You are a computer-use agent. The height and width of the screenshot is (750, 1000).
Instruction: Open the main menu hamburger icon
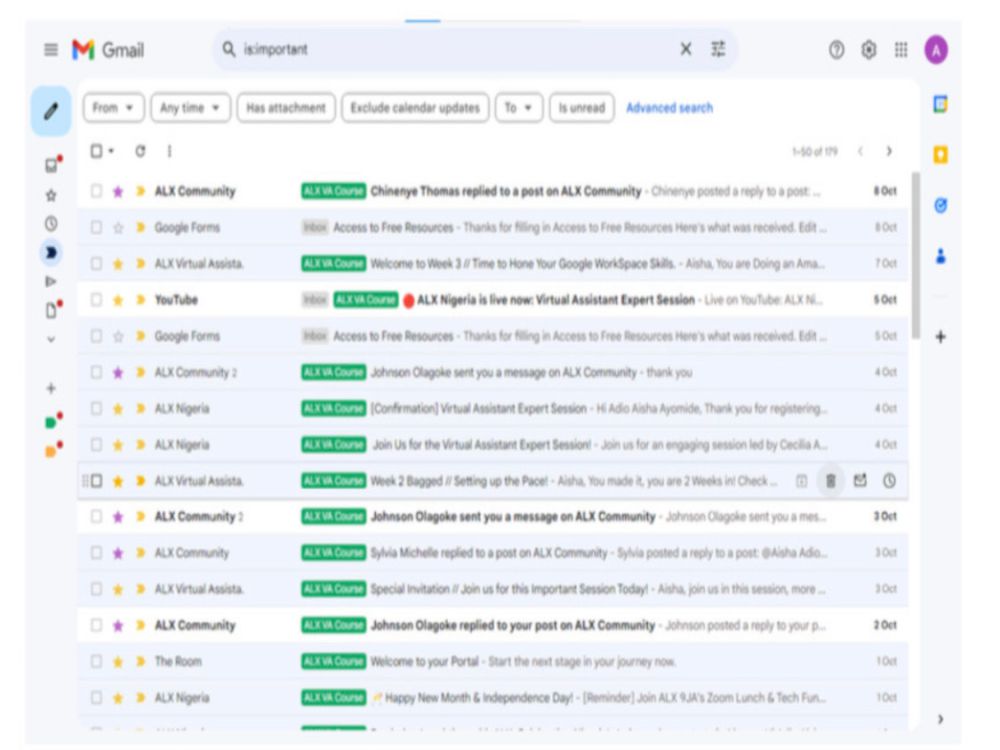pos(51,50)
